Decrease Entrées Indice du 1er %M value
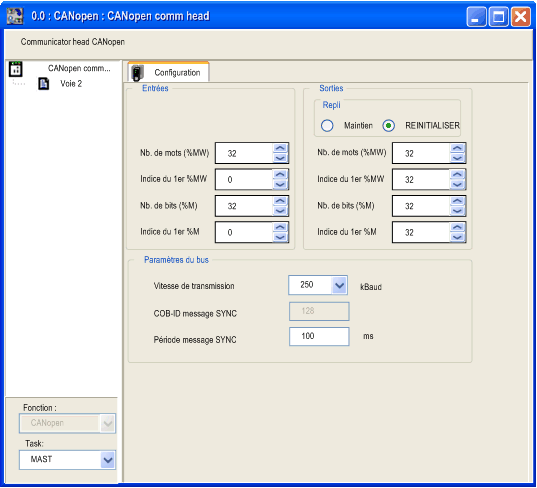 pos(280,237)
